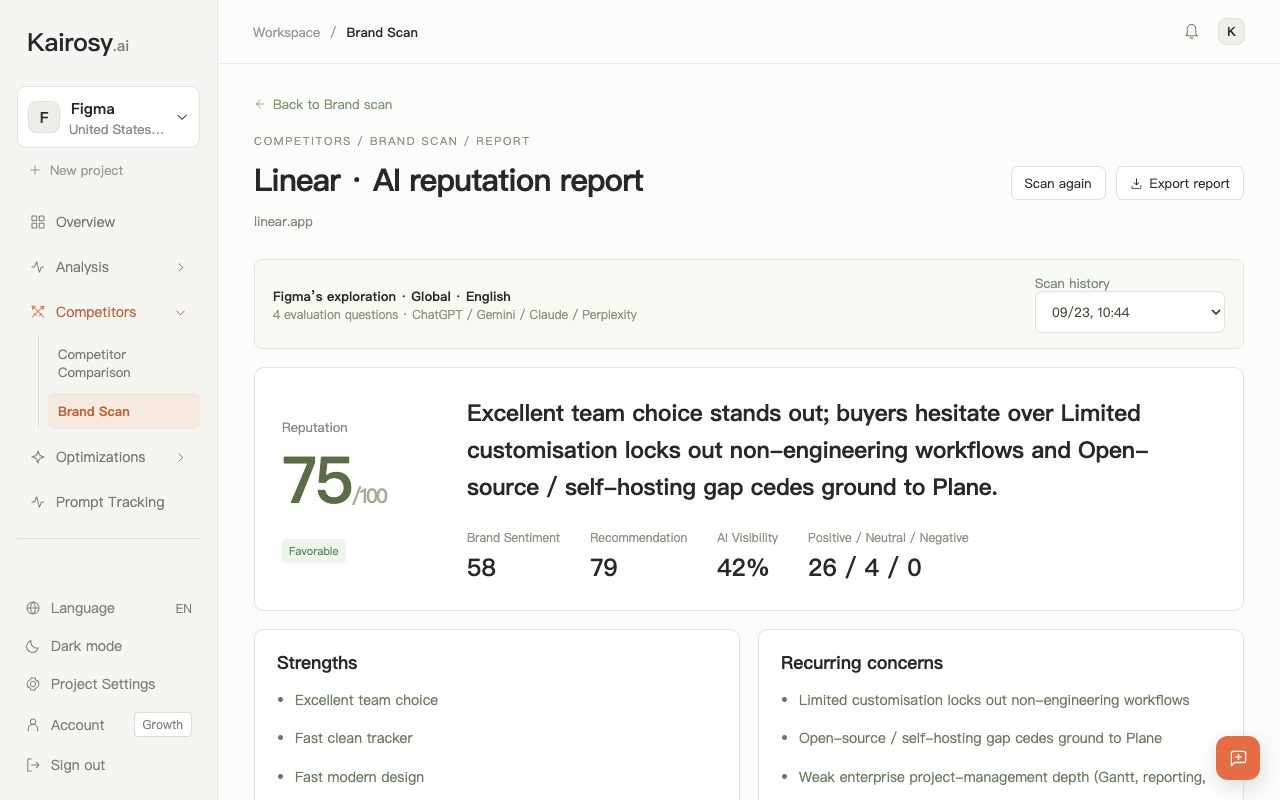The width and height of the screenshot is (1280, 800).
Task: Click the Workspace breadcrumb
Action: pyautogui.click(x=286, y=32)
